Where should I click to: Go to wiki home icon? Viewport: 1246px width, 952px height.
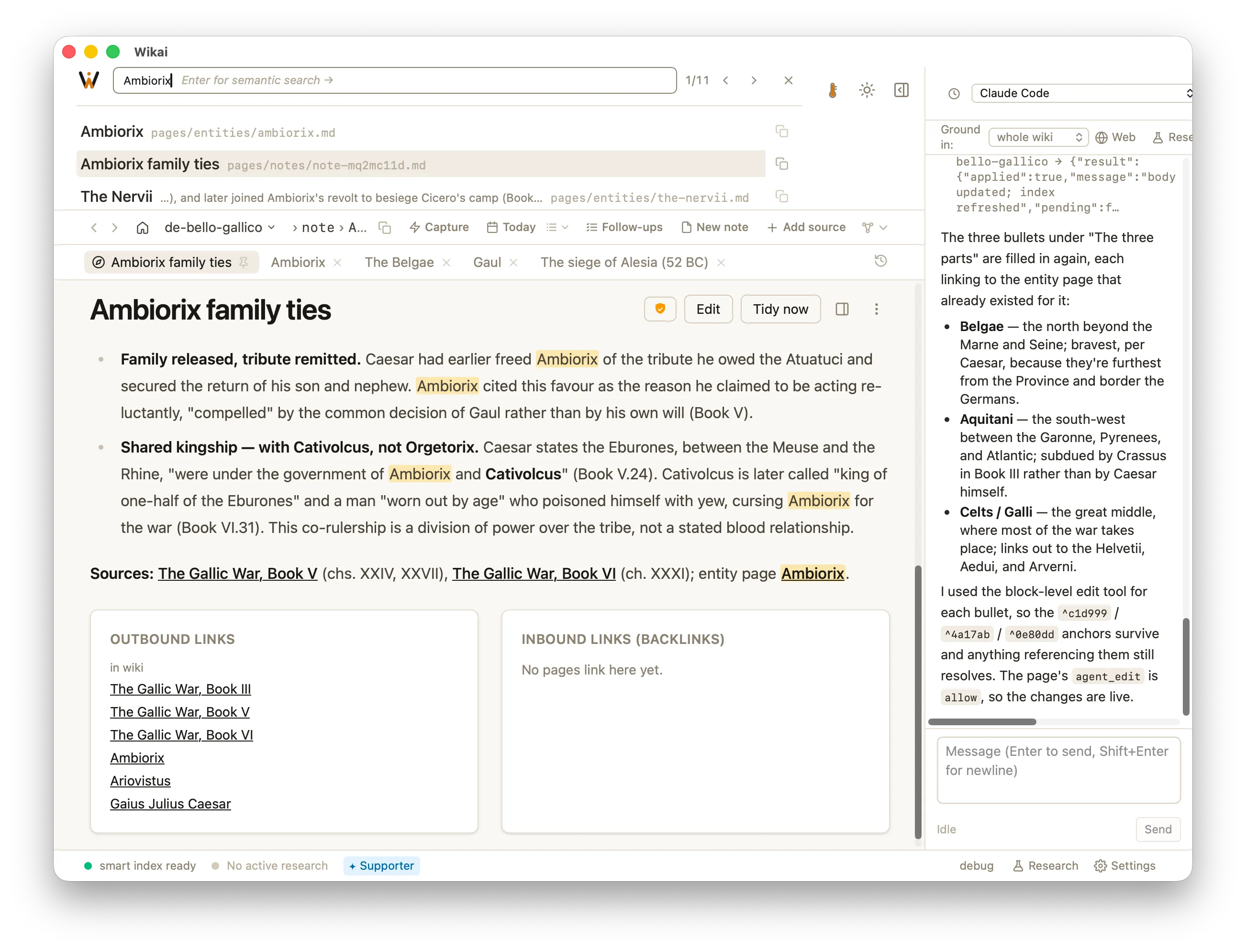coord(142,228)
